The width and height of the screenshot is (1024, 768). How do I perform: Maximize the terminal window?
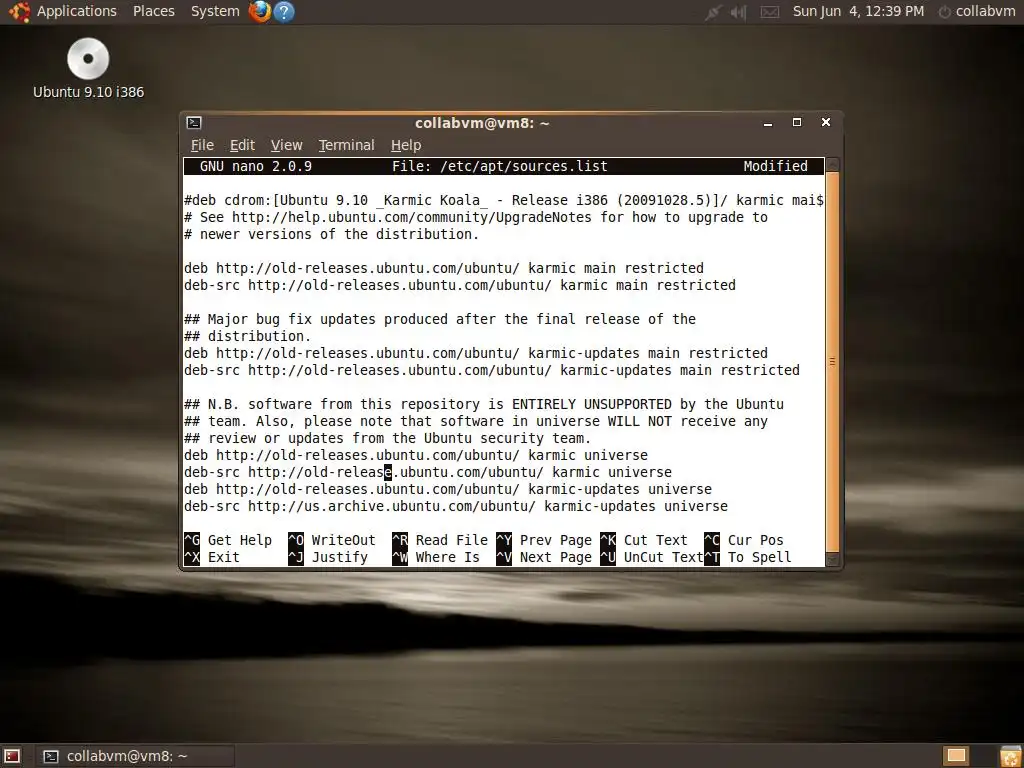(x=797, y=123)
